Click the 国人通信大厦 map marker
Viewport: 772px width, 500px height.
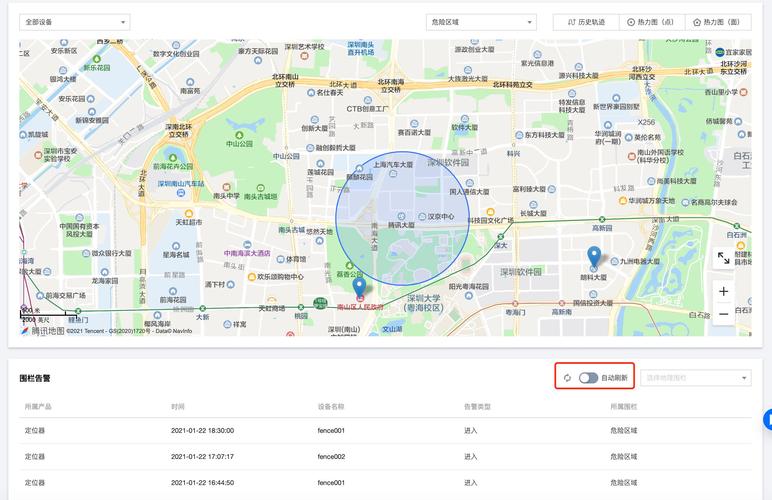[470, 183]
